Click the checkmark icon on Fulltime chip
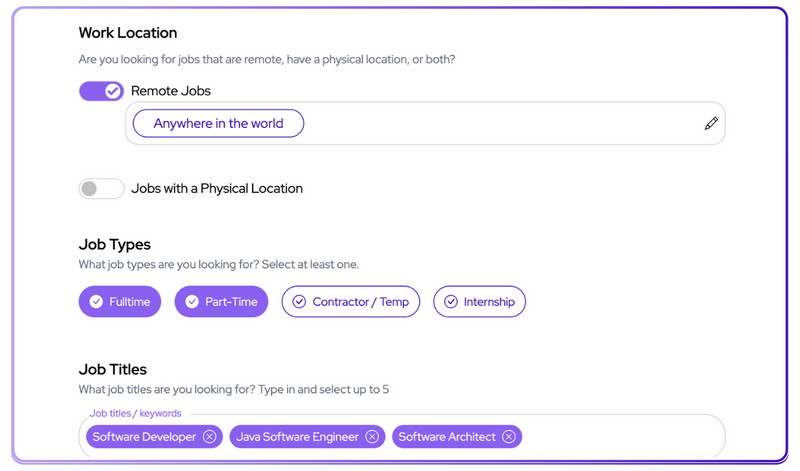This screenshot has width=800, height=471. point(96,302)
